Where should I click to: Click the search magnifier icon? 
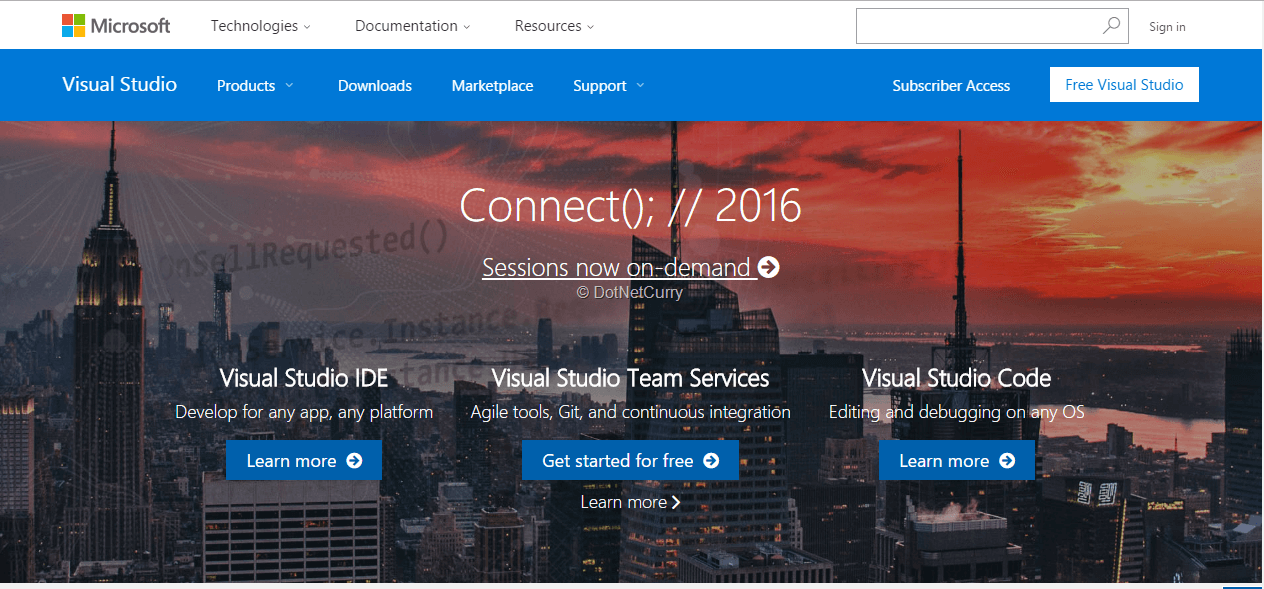1112,26
